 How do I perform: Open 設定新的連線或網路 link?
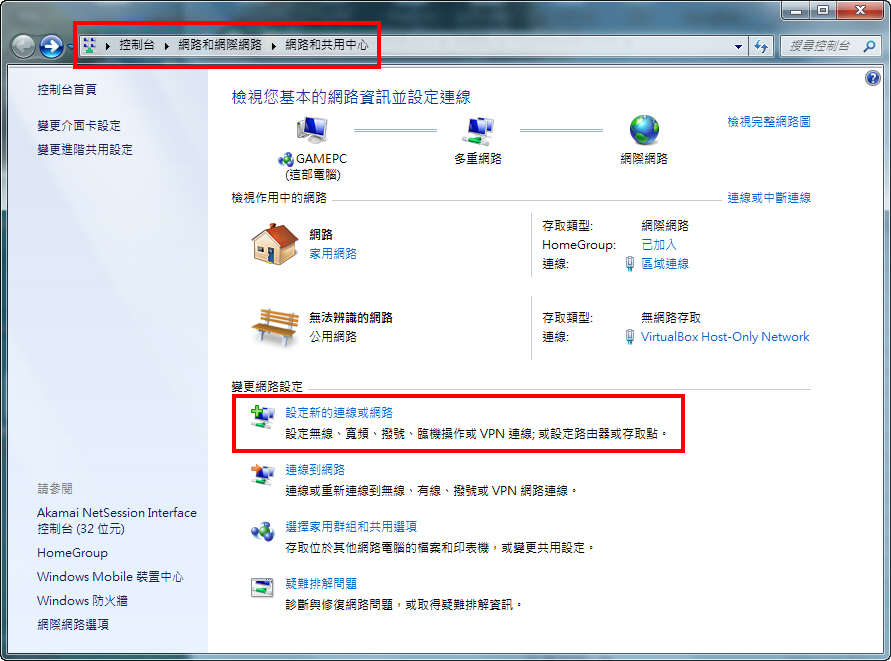[x=339, y=412]
